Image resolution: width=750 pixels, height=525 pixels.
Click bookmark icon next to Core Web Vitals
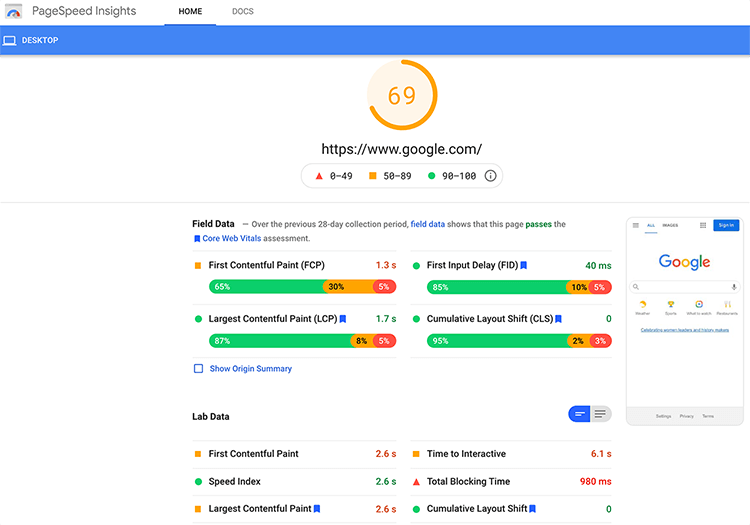pos(197,239)
